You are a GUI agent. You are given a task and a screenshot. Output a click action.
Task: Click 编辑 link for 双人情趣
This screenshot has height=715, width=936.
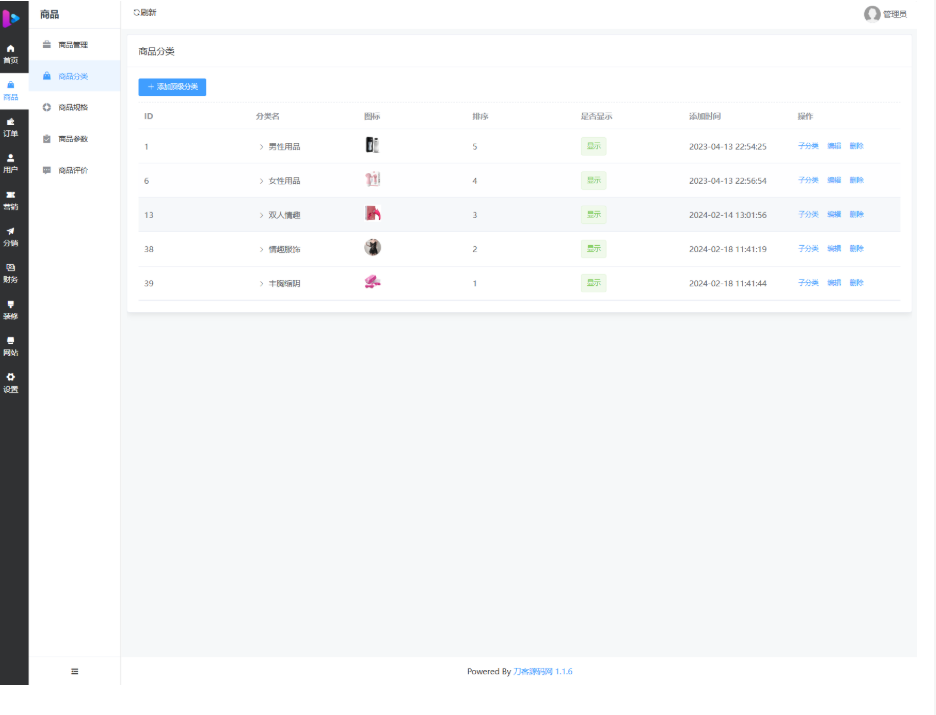(834, 214)
